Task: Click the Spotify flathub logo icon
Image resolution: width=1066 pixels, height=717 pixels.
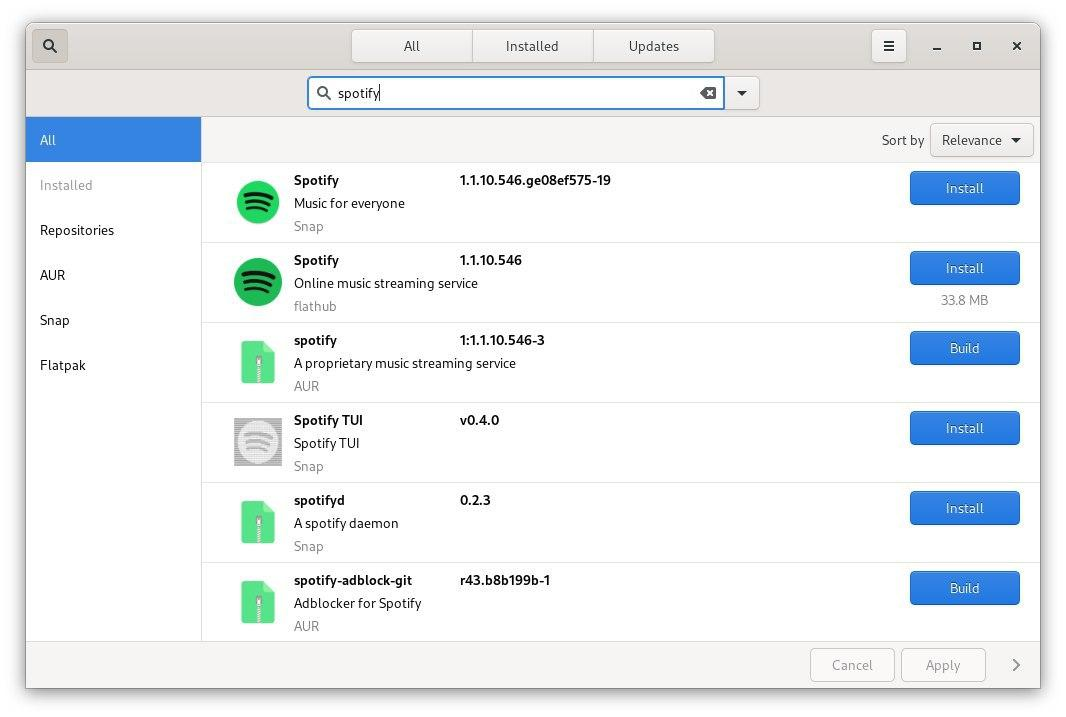Action: coord(258,282)
